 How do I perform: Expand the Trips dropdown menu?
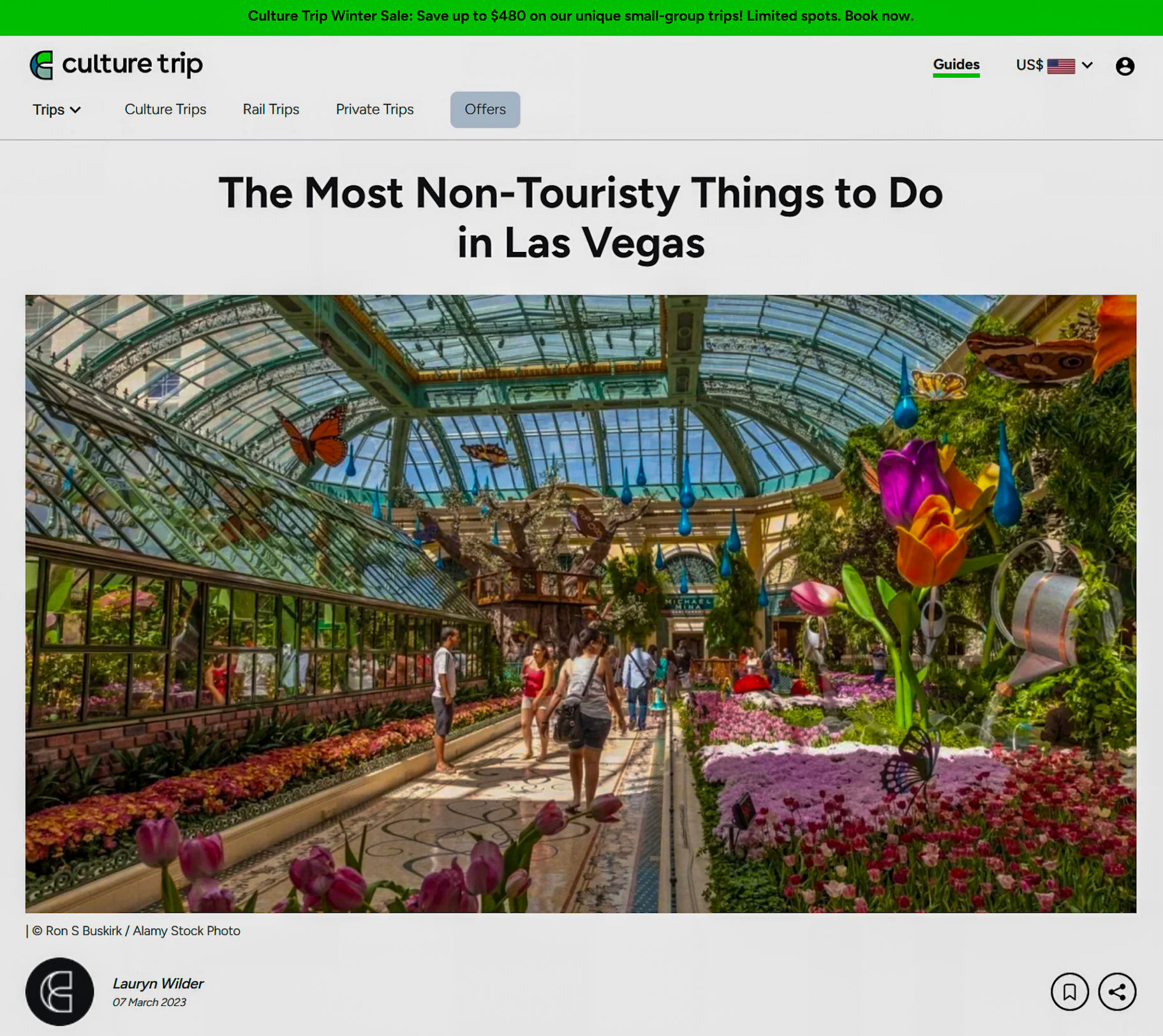pos(57,110)
